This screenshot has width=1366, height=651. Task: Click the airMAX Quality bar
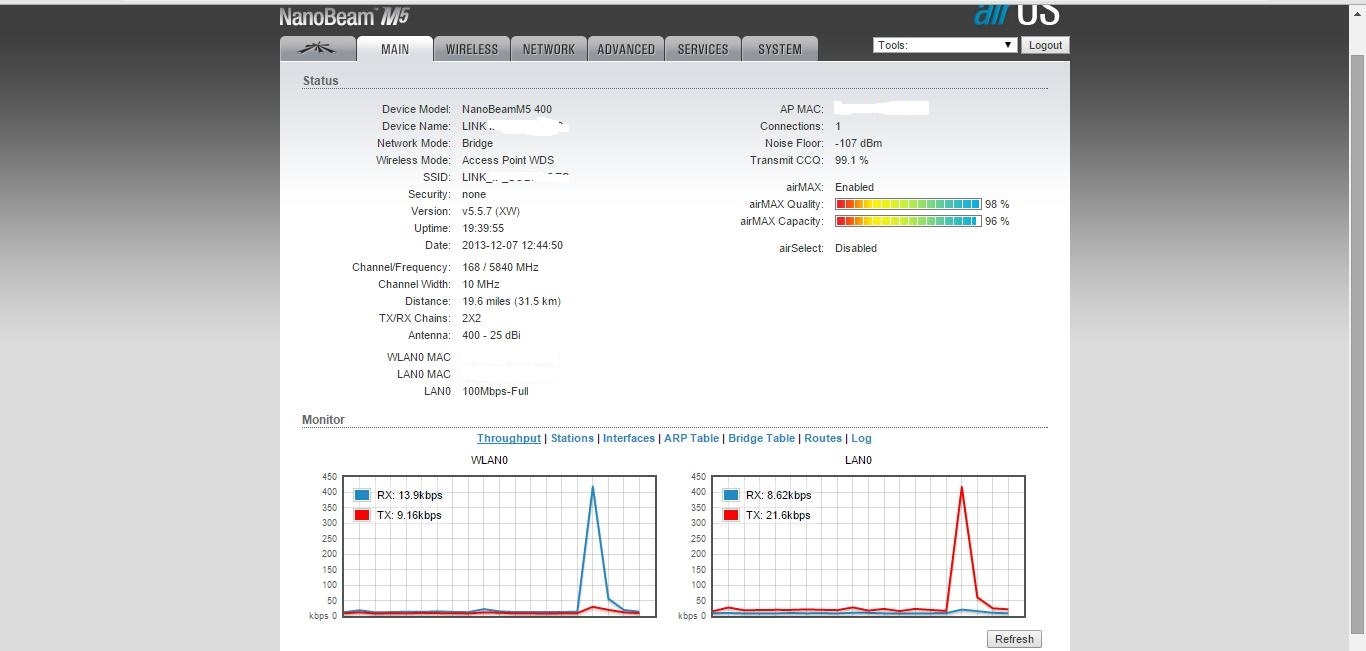pyautogui.click(x=908, y=204)
